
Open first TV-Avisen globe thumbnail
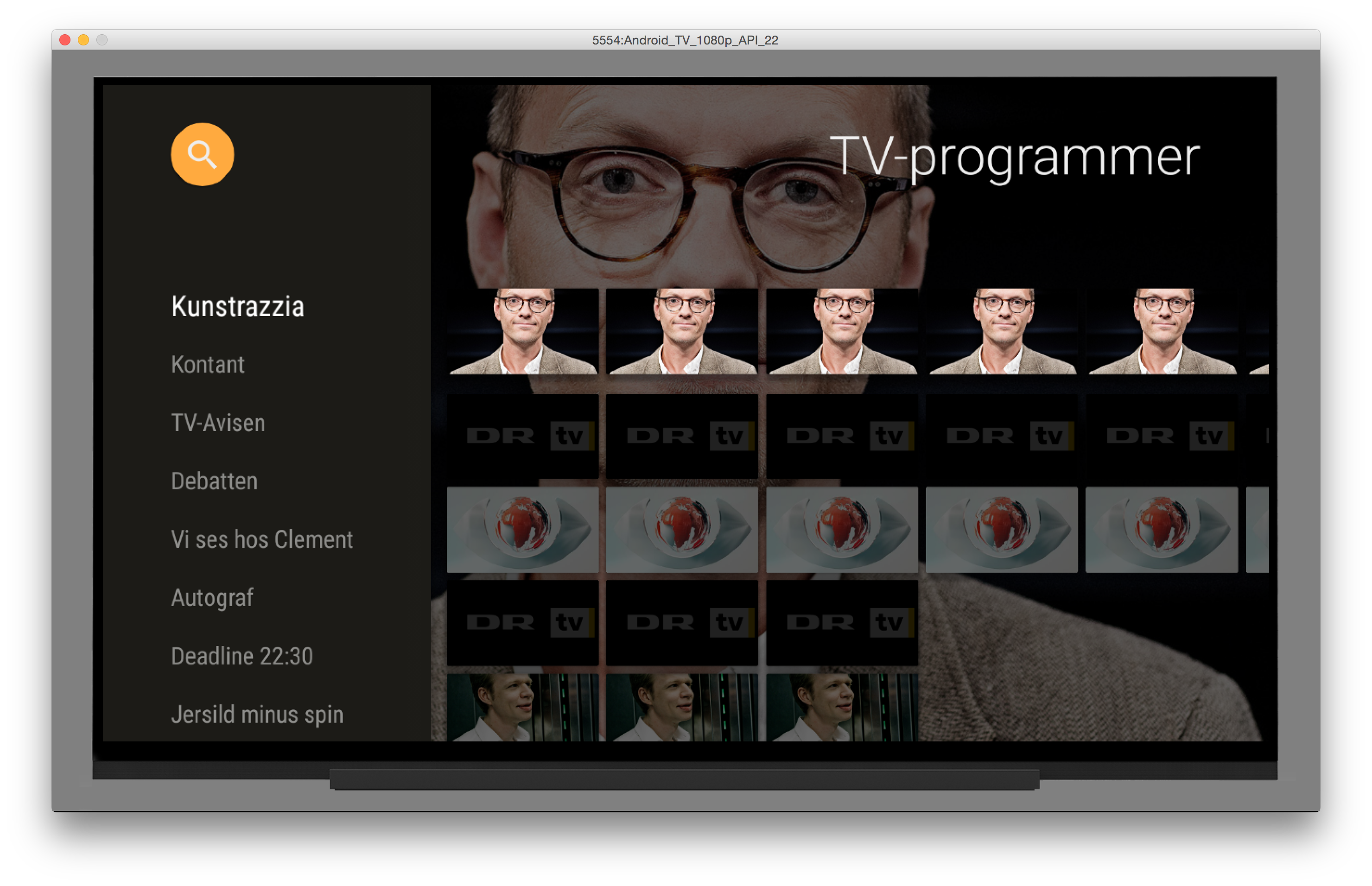[522, 529]
